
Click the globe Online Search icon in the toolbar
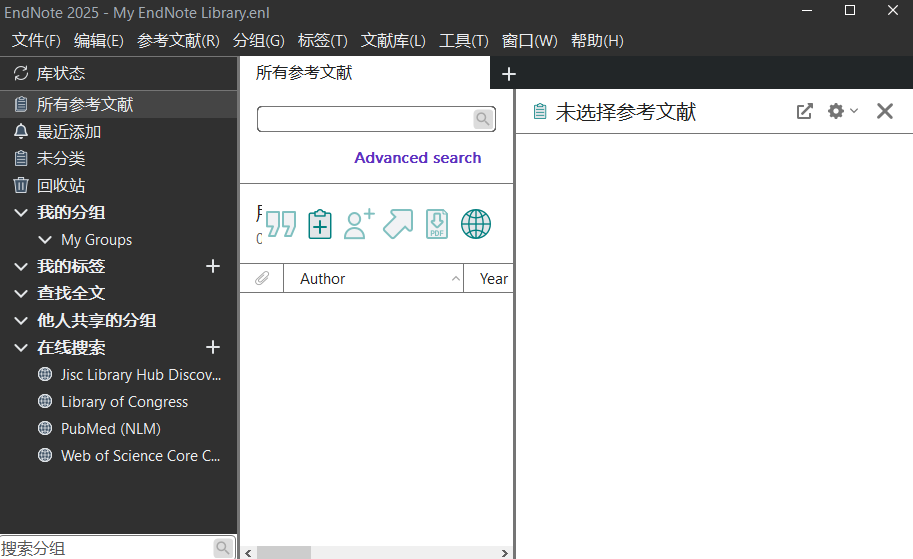[x=476, y=224]
